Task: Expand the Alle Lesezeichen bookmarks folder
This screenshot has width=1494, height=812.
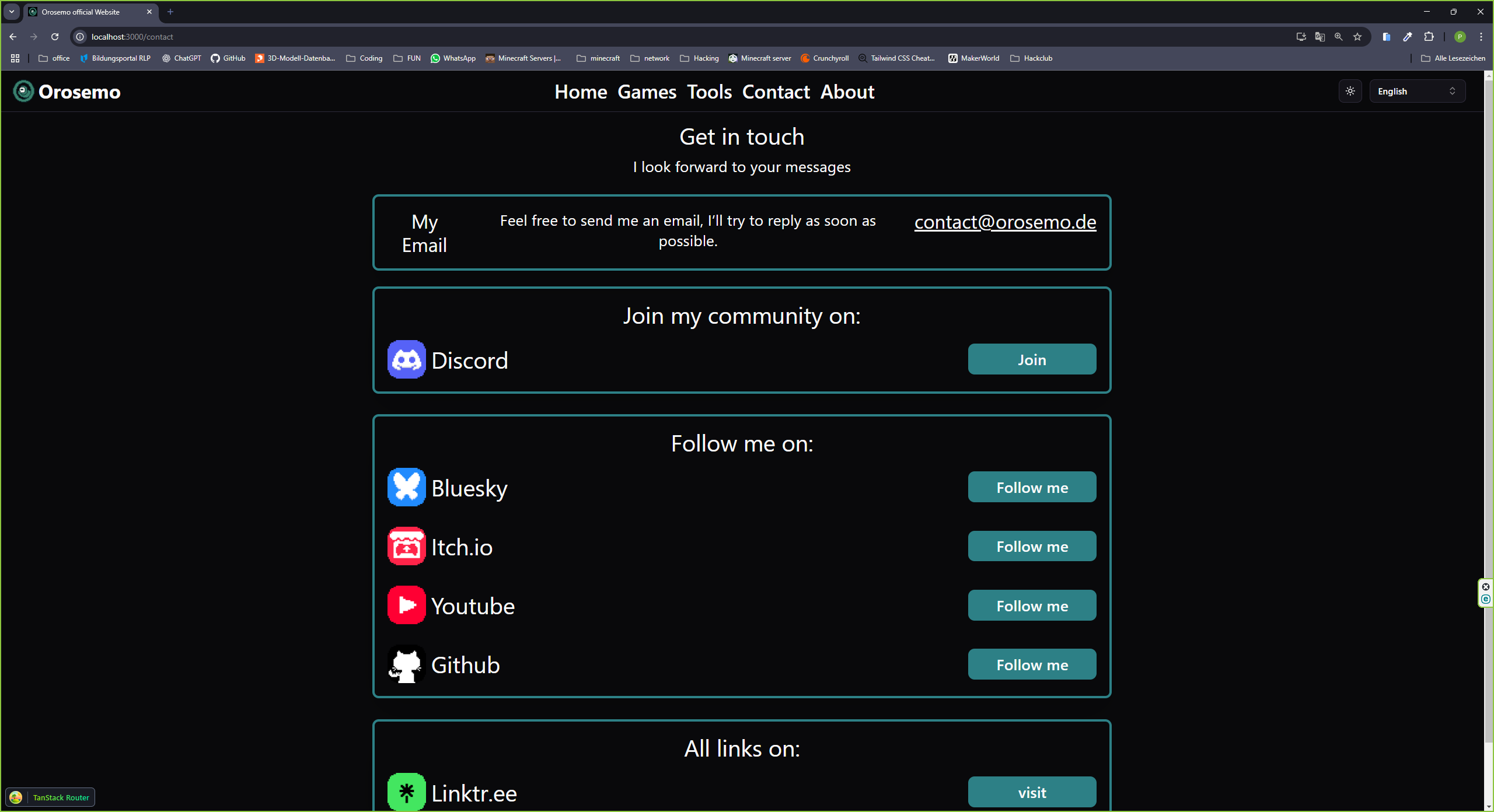Action: pos(1453,58)
